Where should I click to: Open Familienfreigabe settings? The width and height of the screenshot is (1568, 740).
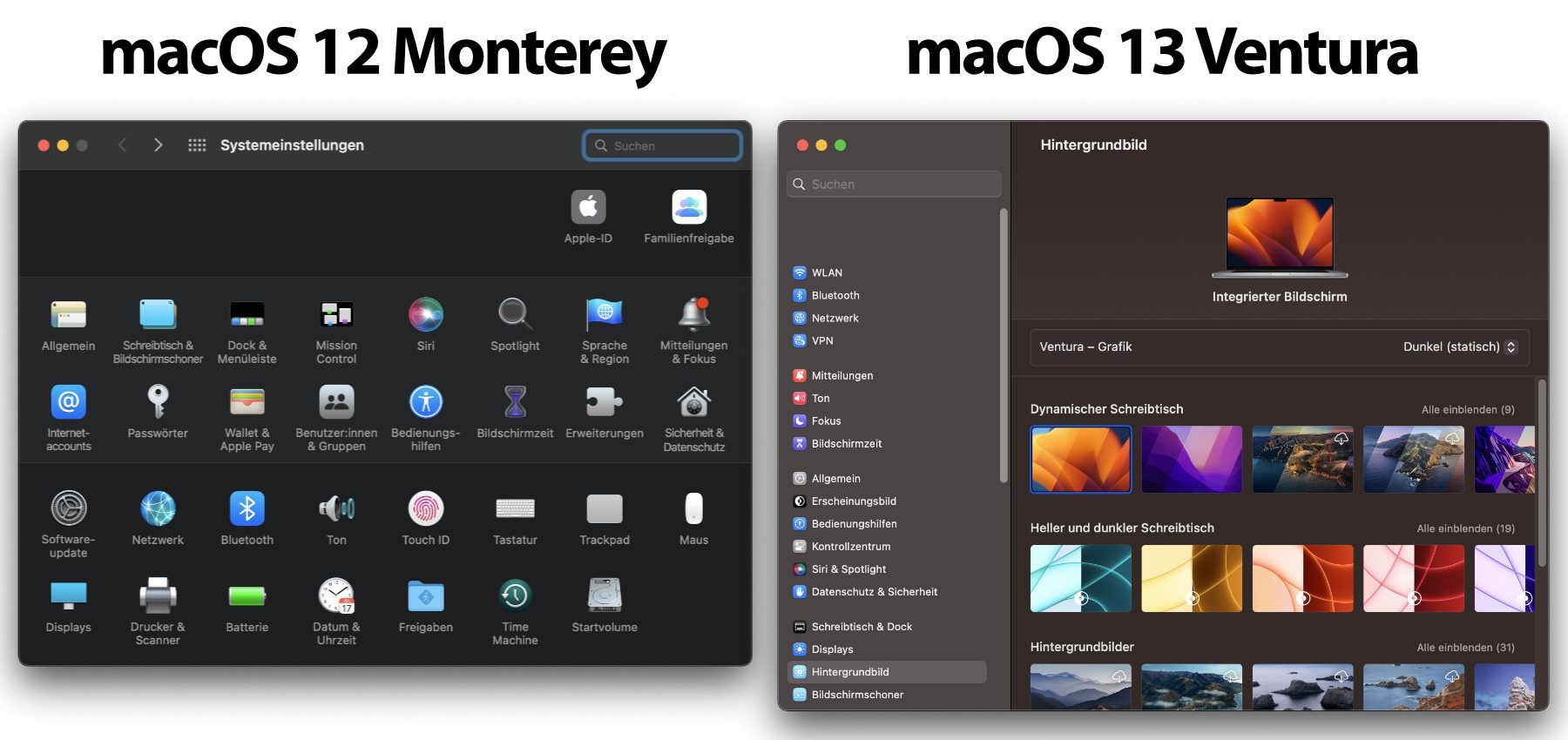point(688,208)
